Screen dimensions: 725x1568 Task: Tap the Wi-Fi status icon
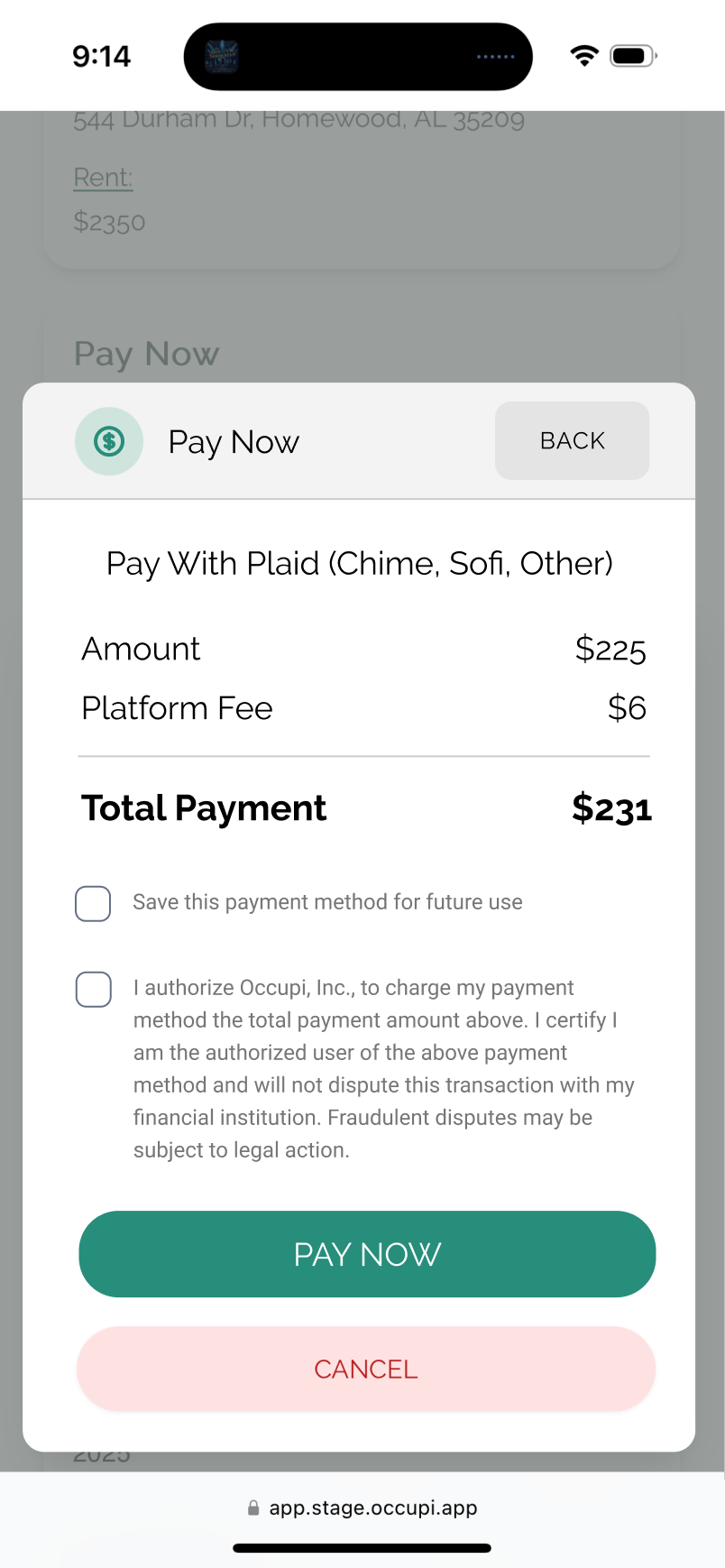(x=584, y=56)
